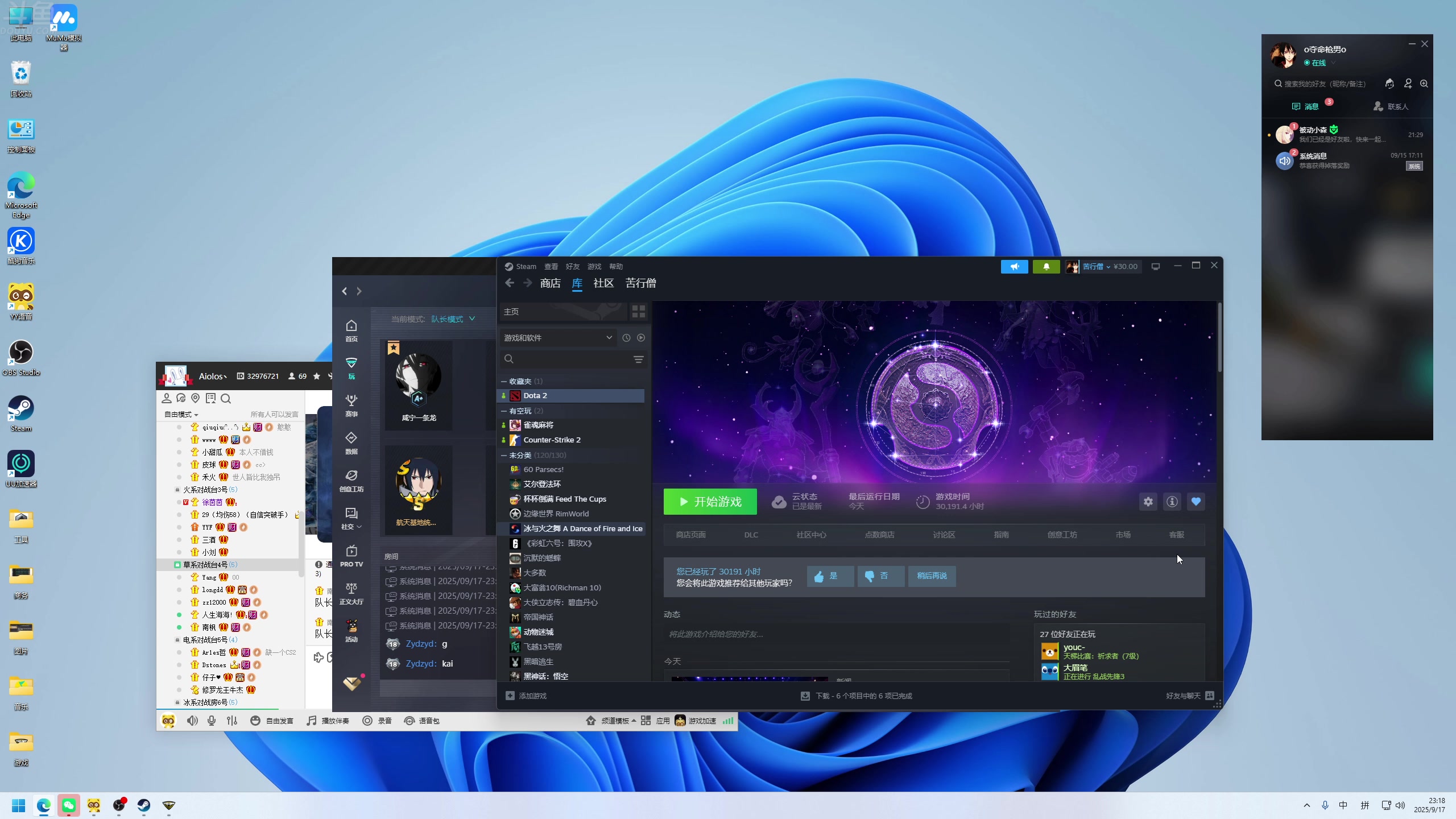Open Steam app from Windows taskbar
Image resolution: width=1456 pixels, height=819 pixels.
pyautogui.click(x=144, y=805)
